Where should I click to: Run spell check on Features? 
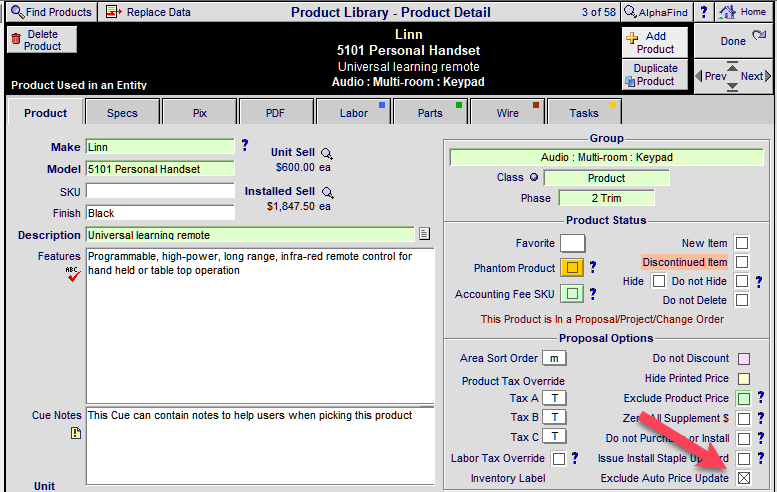(73, 273)
